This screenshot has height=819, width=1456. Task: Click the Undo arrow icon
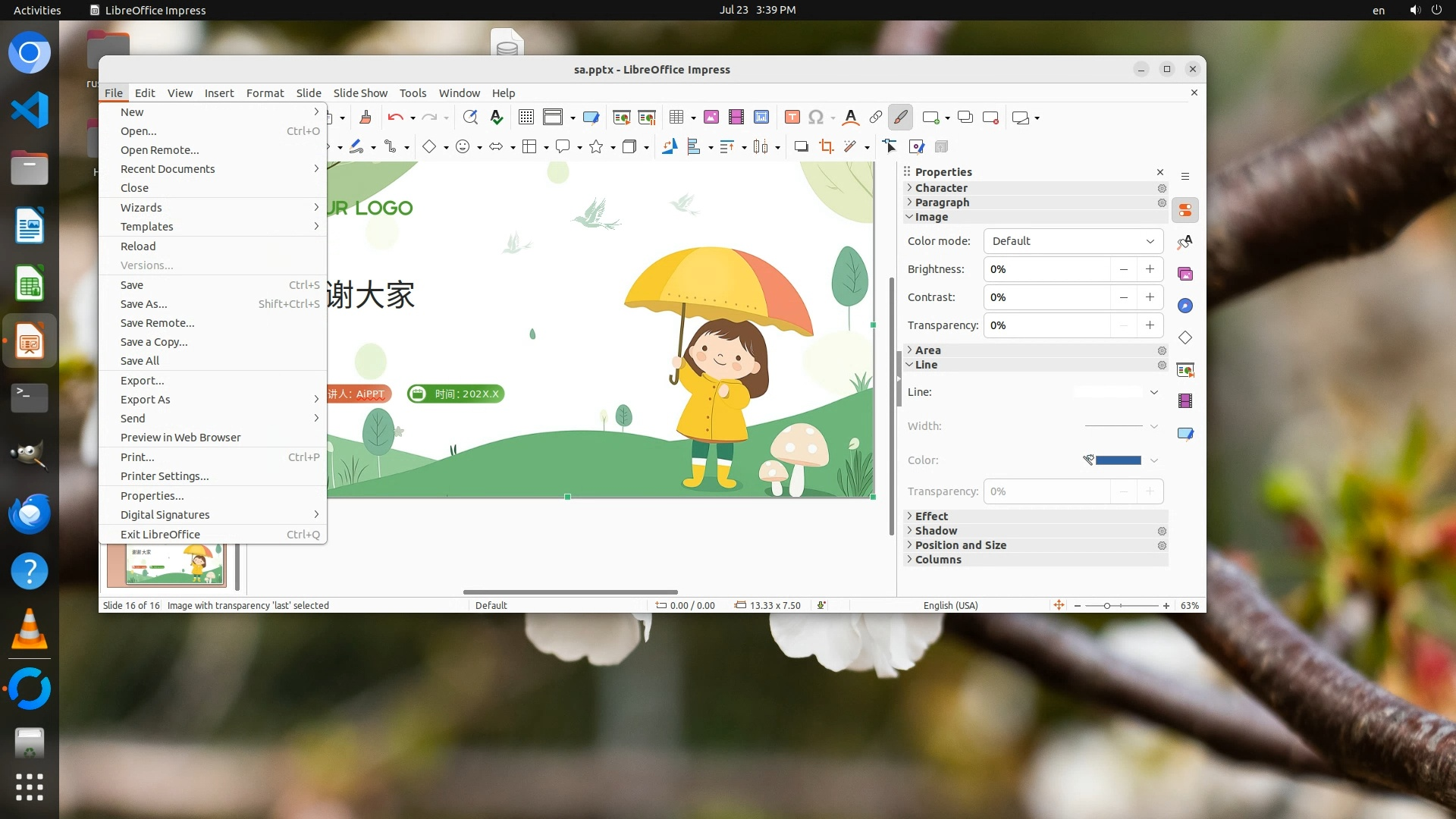394,117
